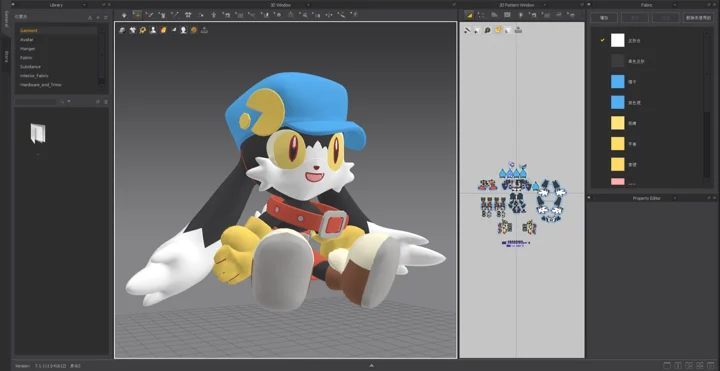This screenshot has width=720, height=371.
Task: Click the 增加 Add button in Fabric panel
Action: coord(604,17)
